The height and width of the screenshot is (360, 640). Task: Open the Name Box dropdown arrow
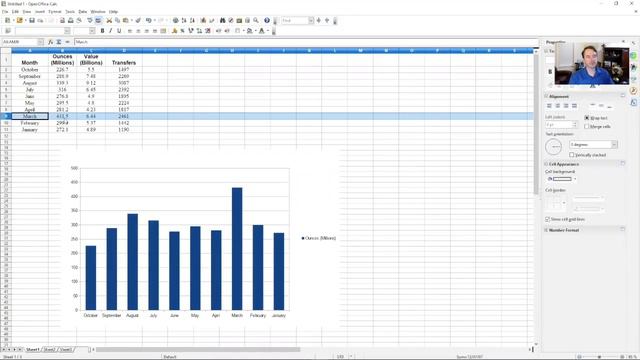(x=40, y=42)
